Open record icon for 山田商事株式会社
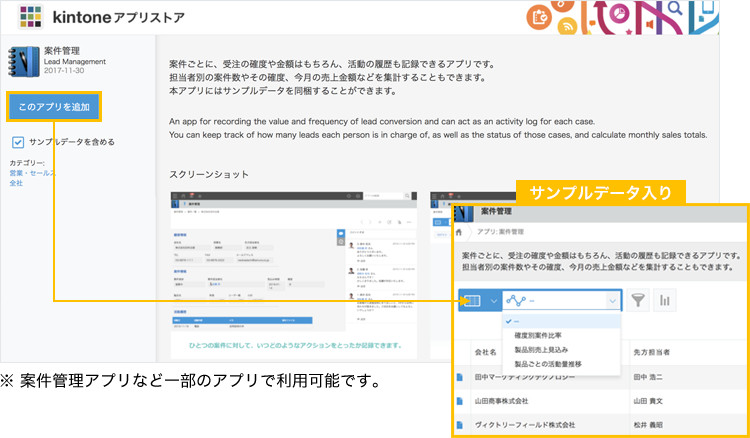 point(460,400)
